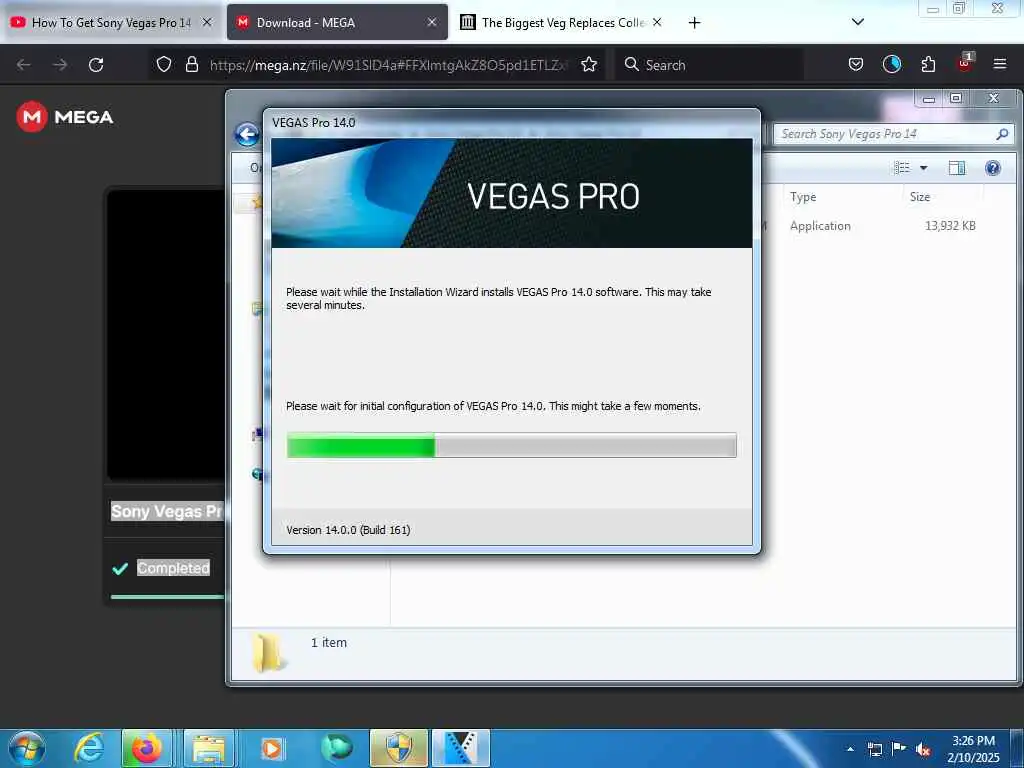This screenshot has width=1024, height=768.
Task: Focus the mega.nz address bar
Action: (389, 65)
